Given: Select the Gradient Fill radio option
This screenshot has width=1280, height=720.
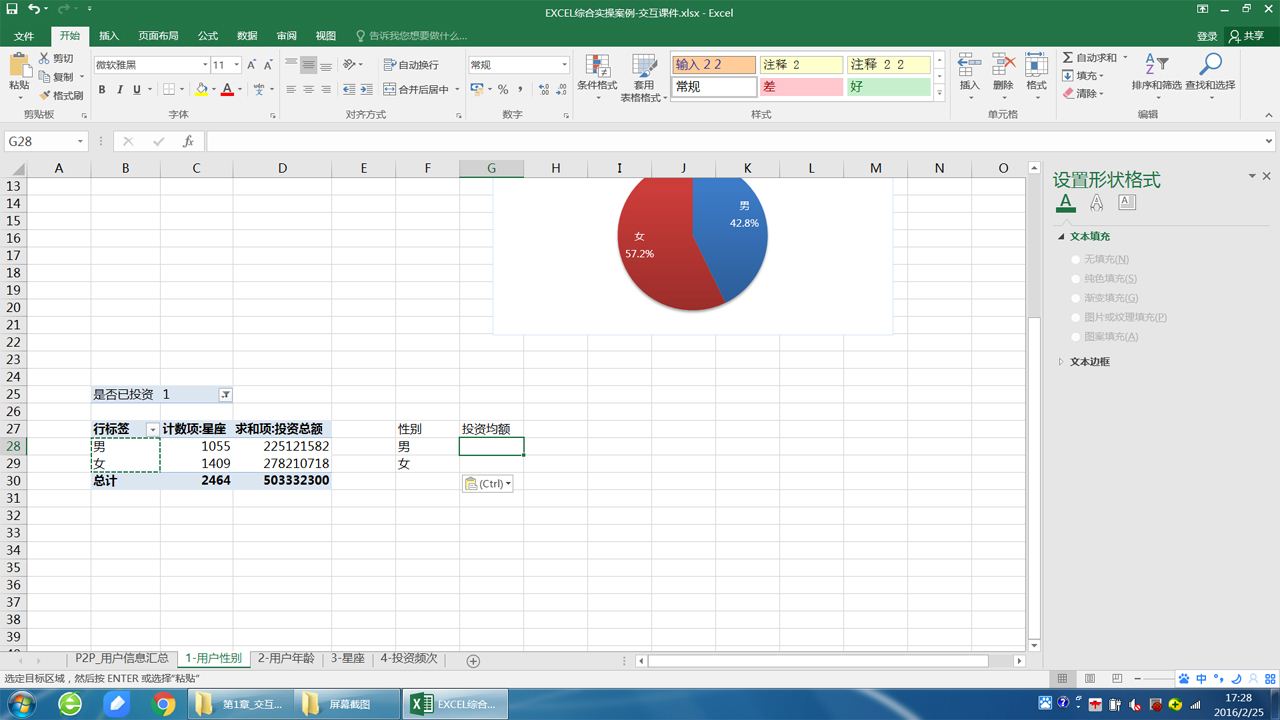Looking at the screenshot, I should coord(1076,298).
